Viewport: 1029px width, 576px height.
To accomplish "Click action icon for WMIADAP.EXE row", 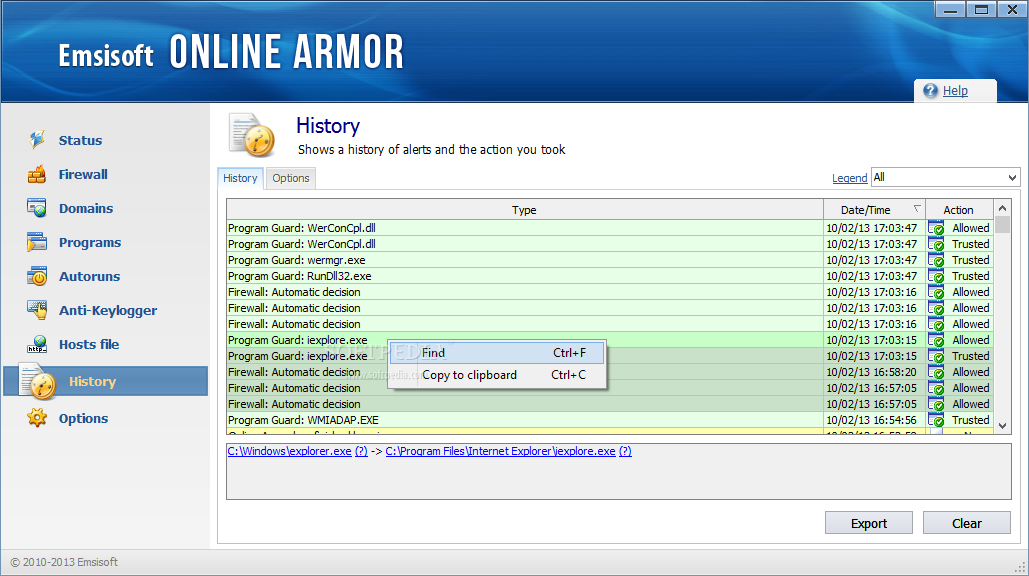I will click(x=936, y=420).
